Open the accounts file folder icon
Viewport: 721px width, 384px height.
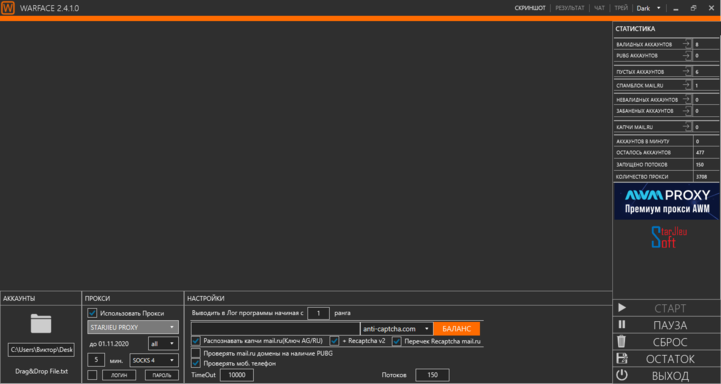41,324
